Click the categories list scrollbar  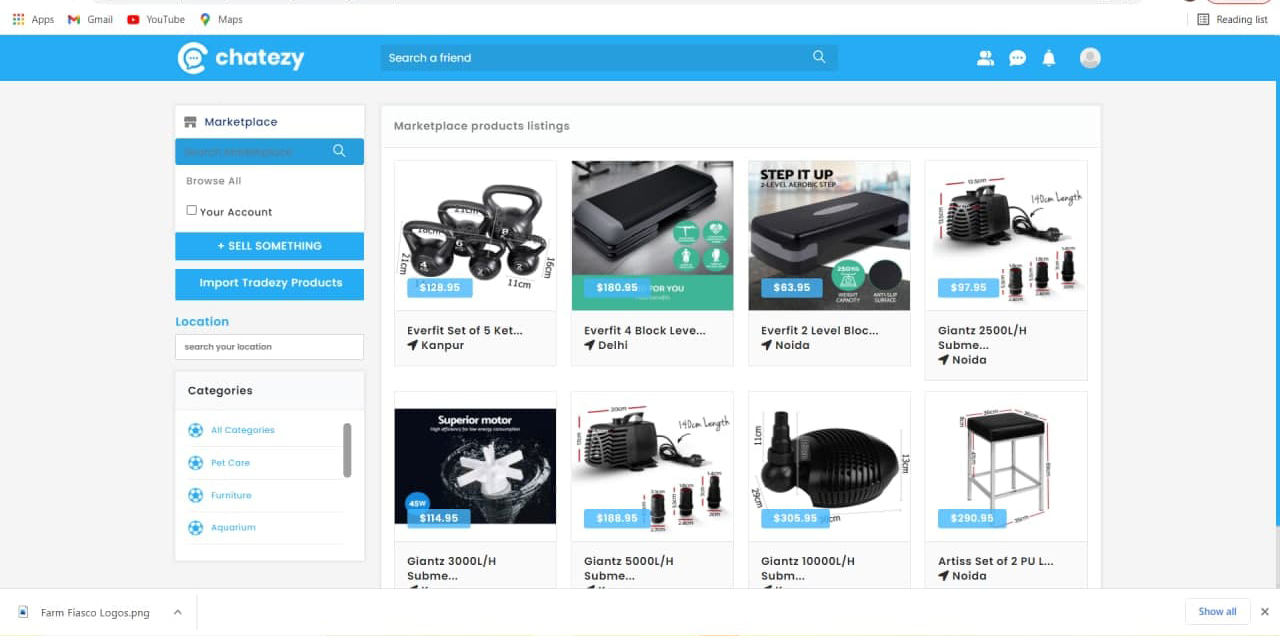click(347, 450)
